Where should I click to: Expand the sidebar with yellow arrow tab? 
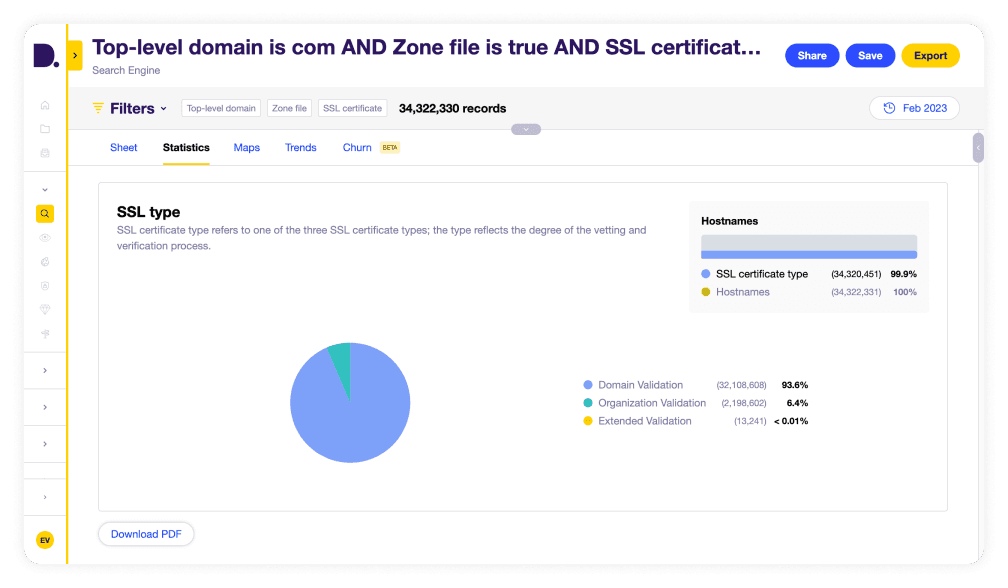coord(75,56)
